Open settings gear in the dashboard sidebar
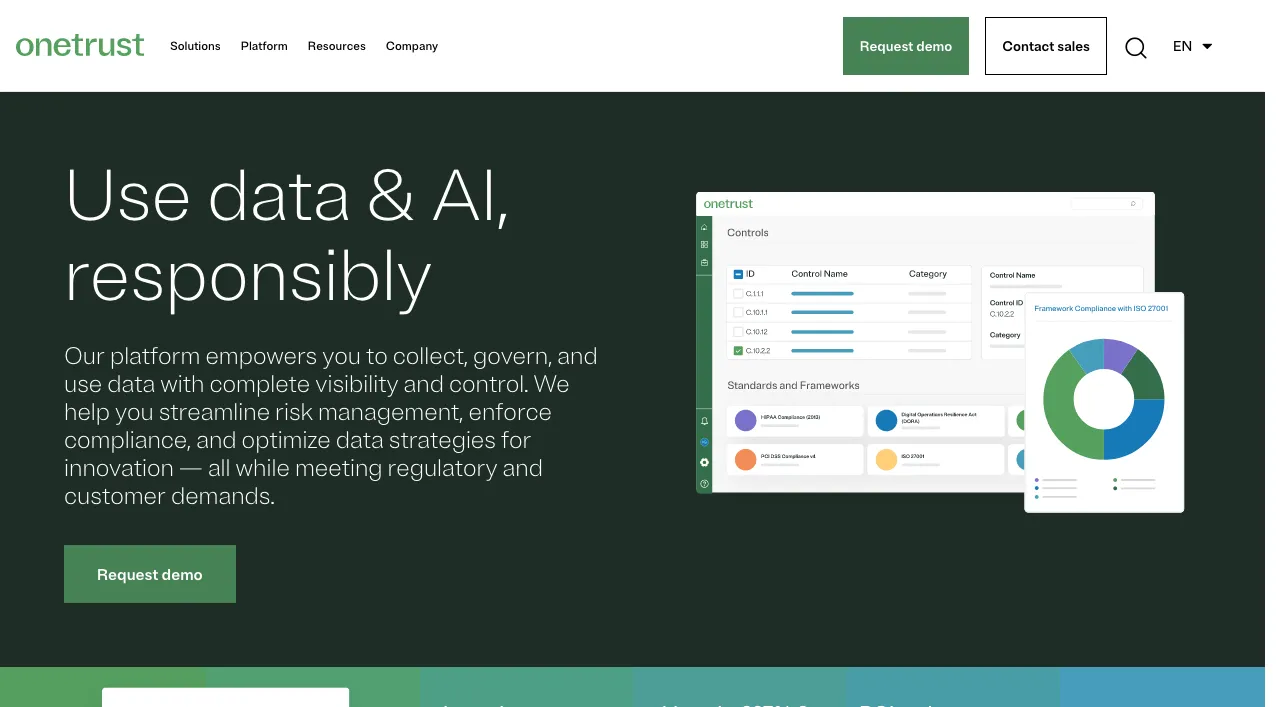This screenshot has width=1280, height=707. click(x=704, y=462)
